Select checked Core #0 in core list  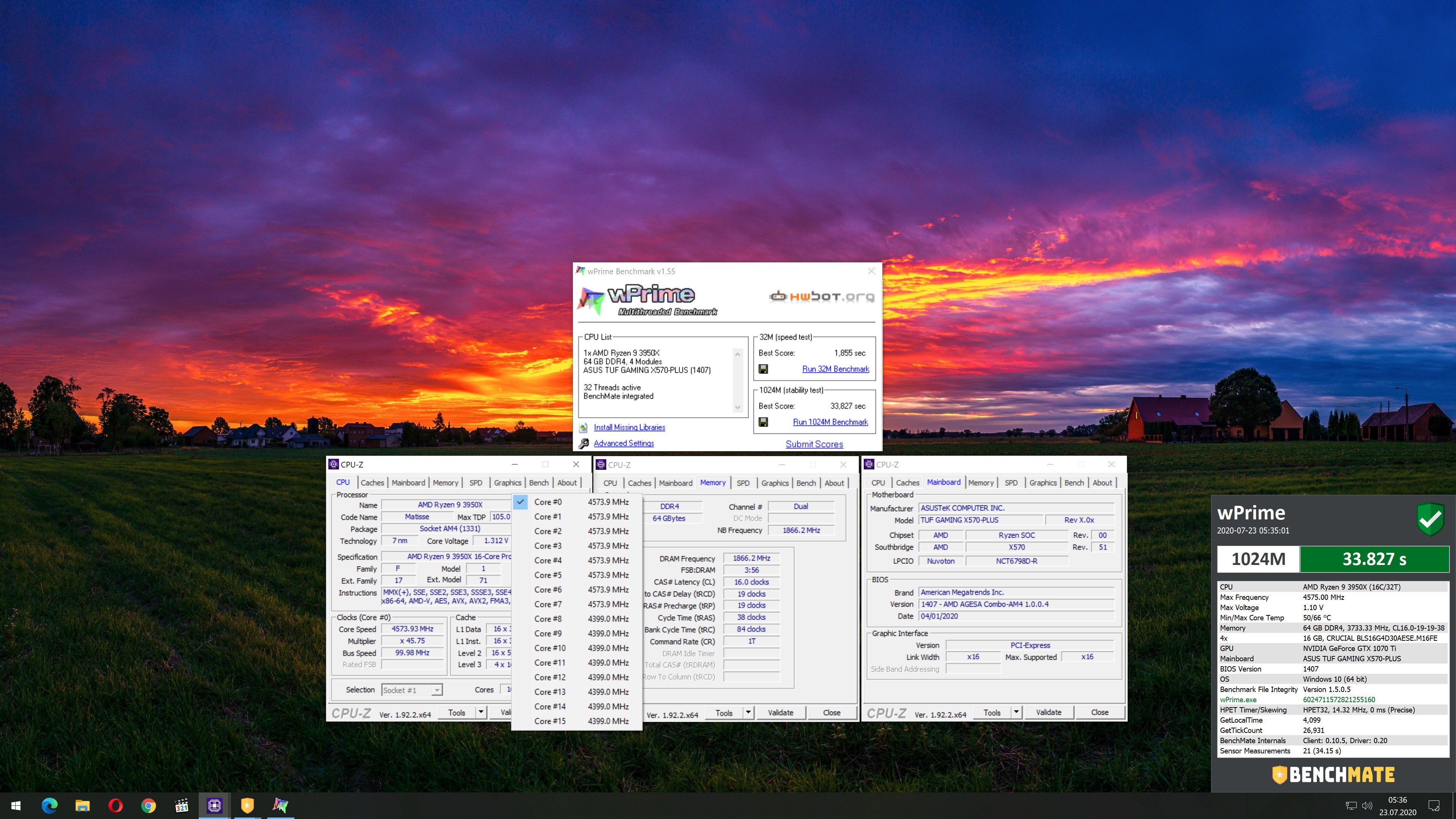point(577,502)
